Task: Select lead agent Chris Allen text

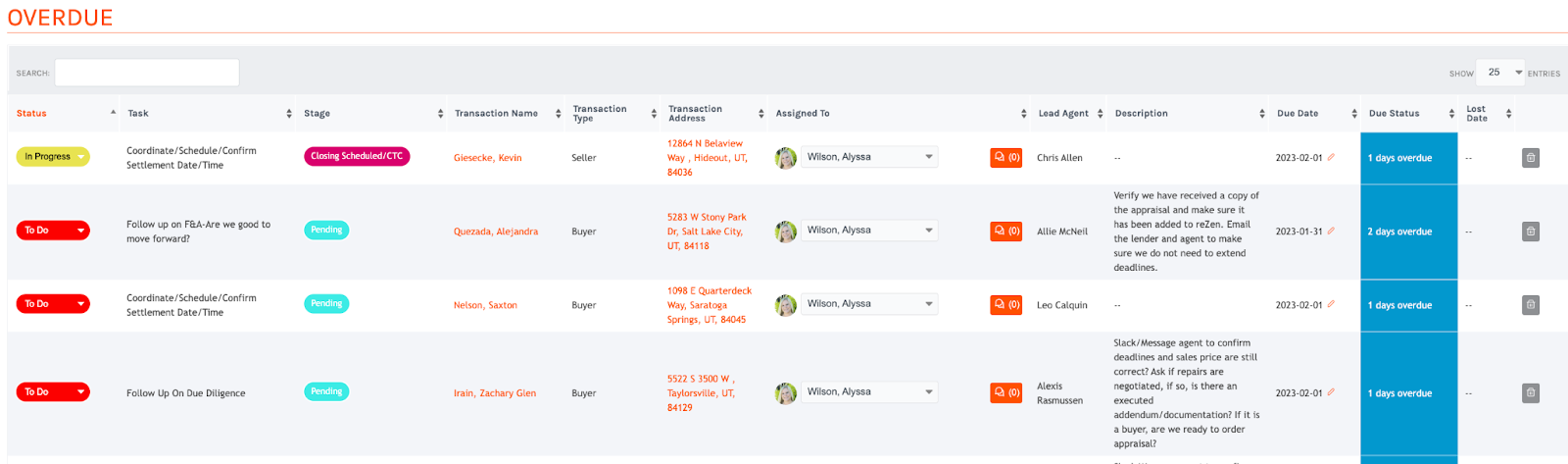Action: point(1059,158)
